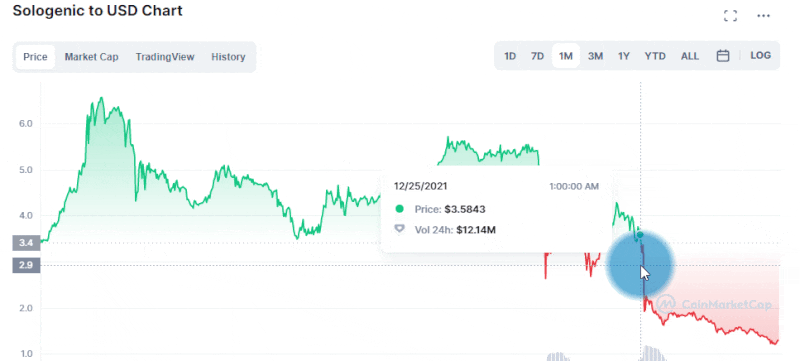Open the fullscreen chart view icon

(x=731, y=16)
